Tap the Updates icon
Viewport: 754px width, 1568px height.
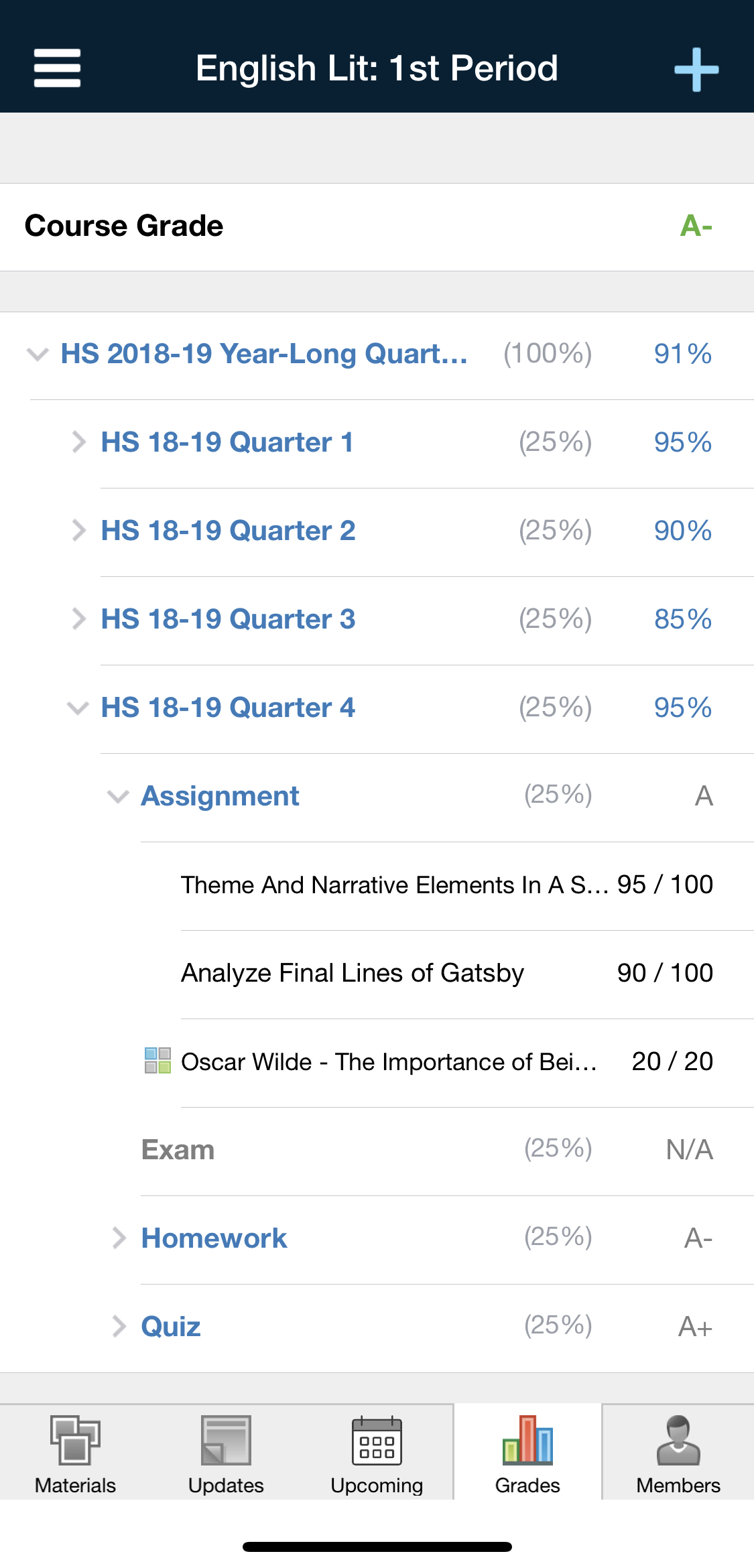pyautogui.click(x=226, y=1441)
